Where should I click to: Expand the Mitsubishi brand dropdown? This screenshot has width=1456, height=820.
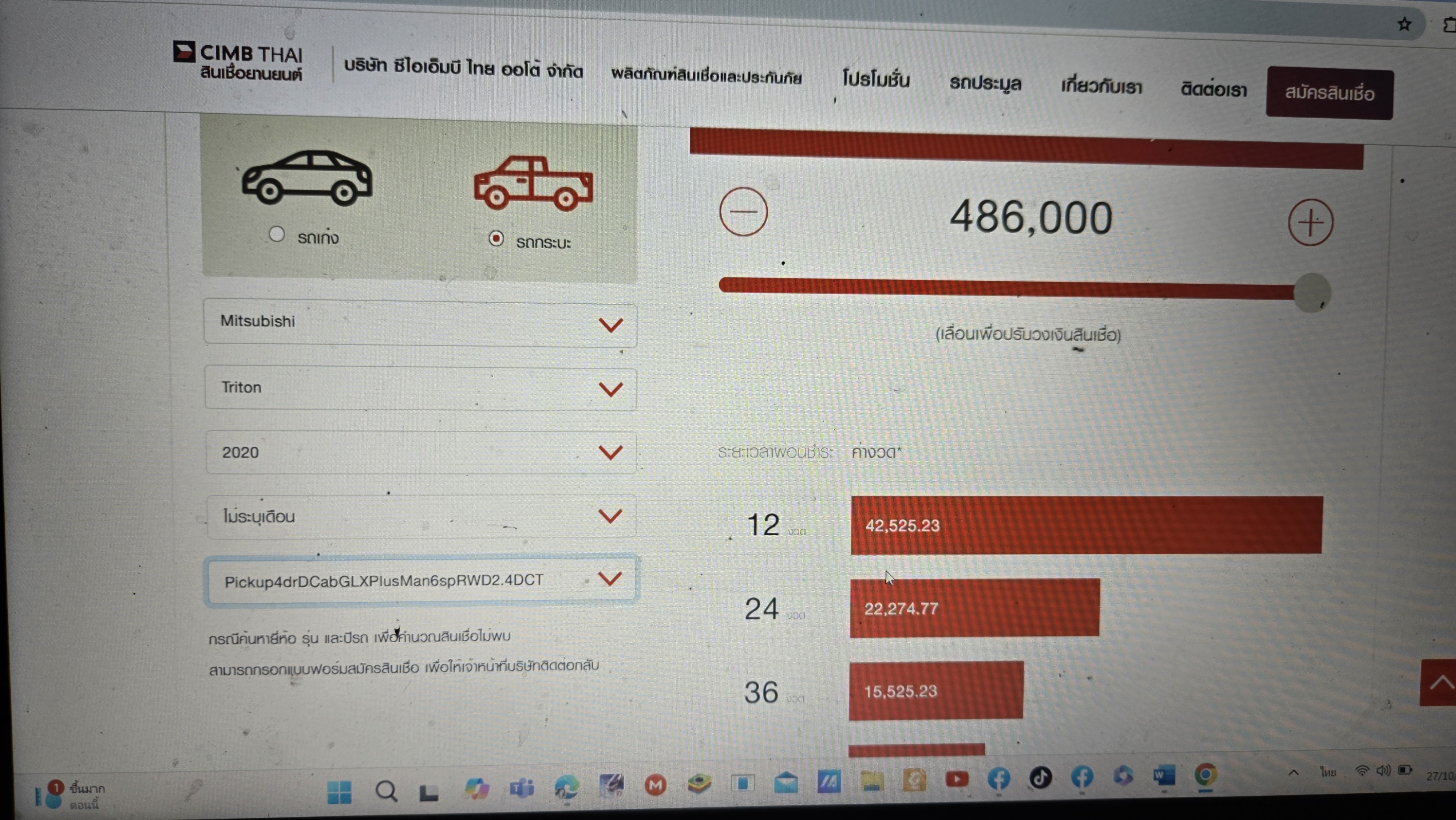[420, 323]
